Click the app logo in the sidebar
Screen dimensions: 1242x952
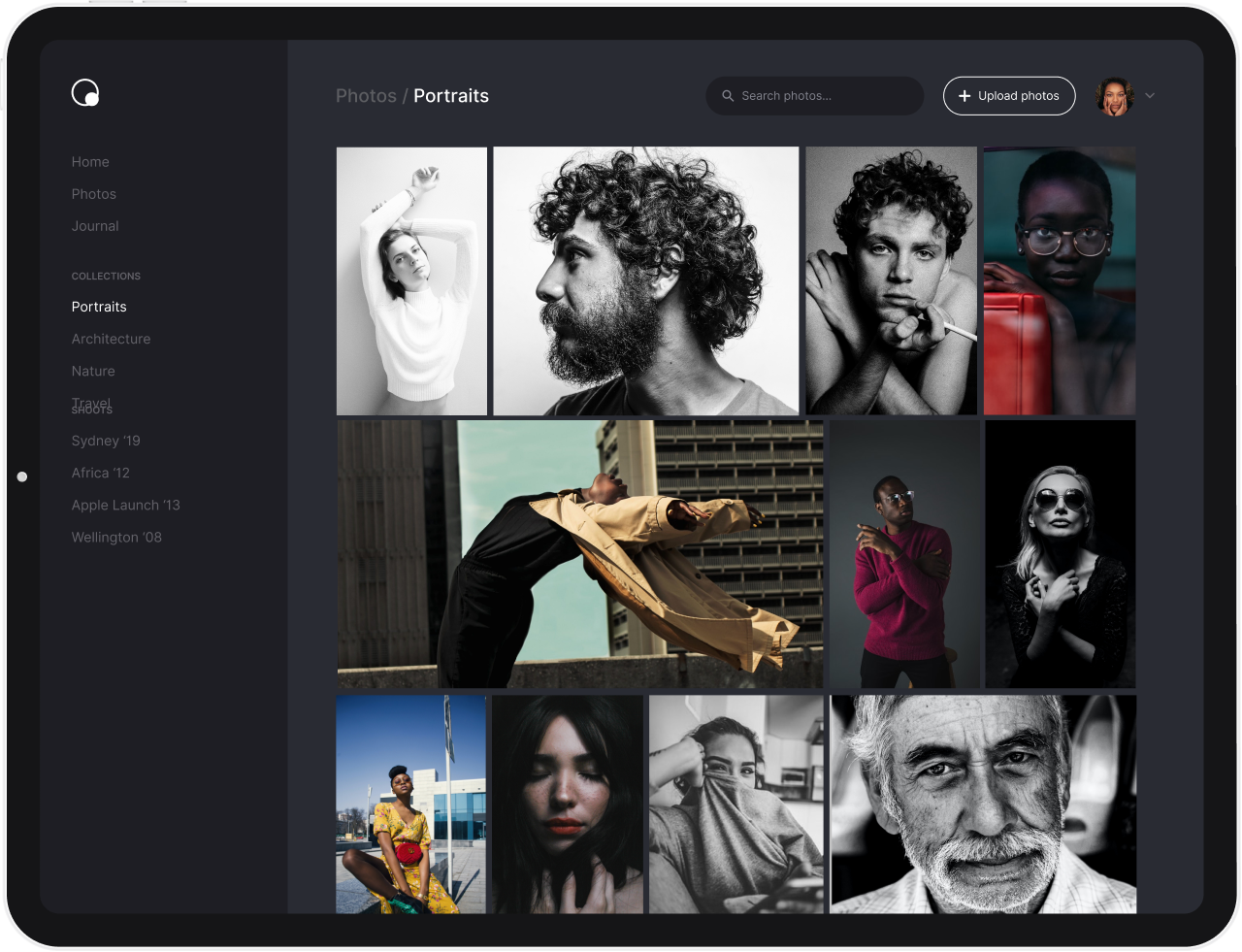(x=85, y=92)
